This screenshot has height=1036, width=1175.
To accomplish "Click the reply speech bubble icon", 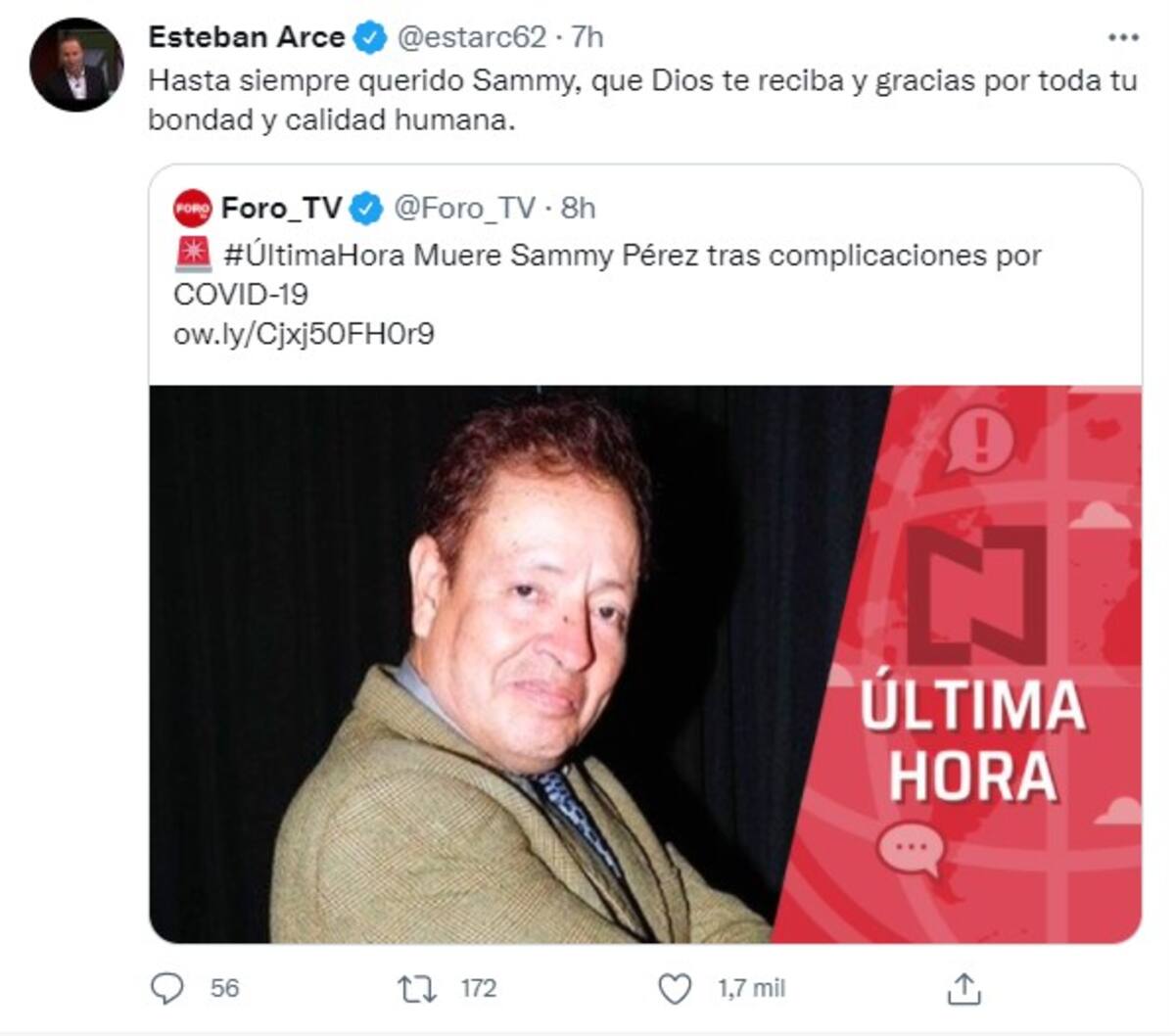I will 167,988.
